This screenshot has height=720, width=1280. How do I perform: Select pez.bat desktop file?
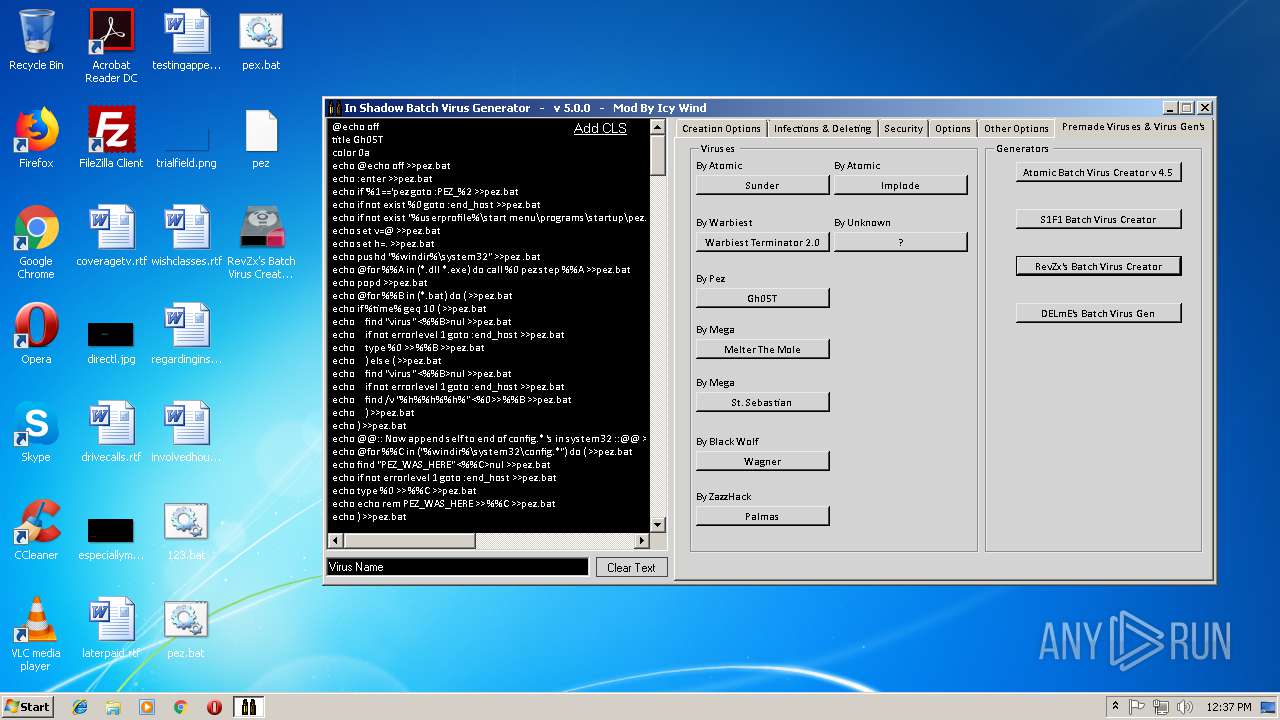[186, 628]
